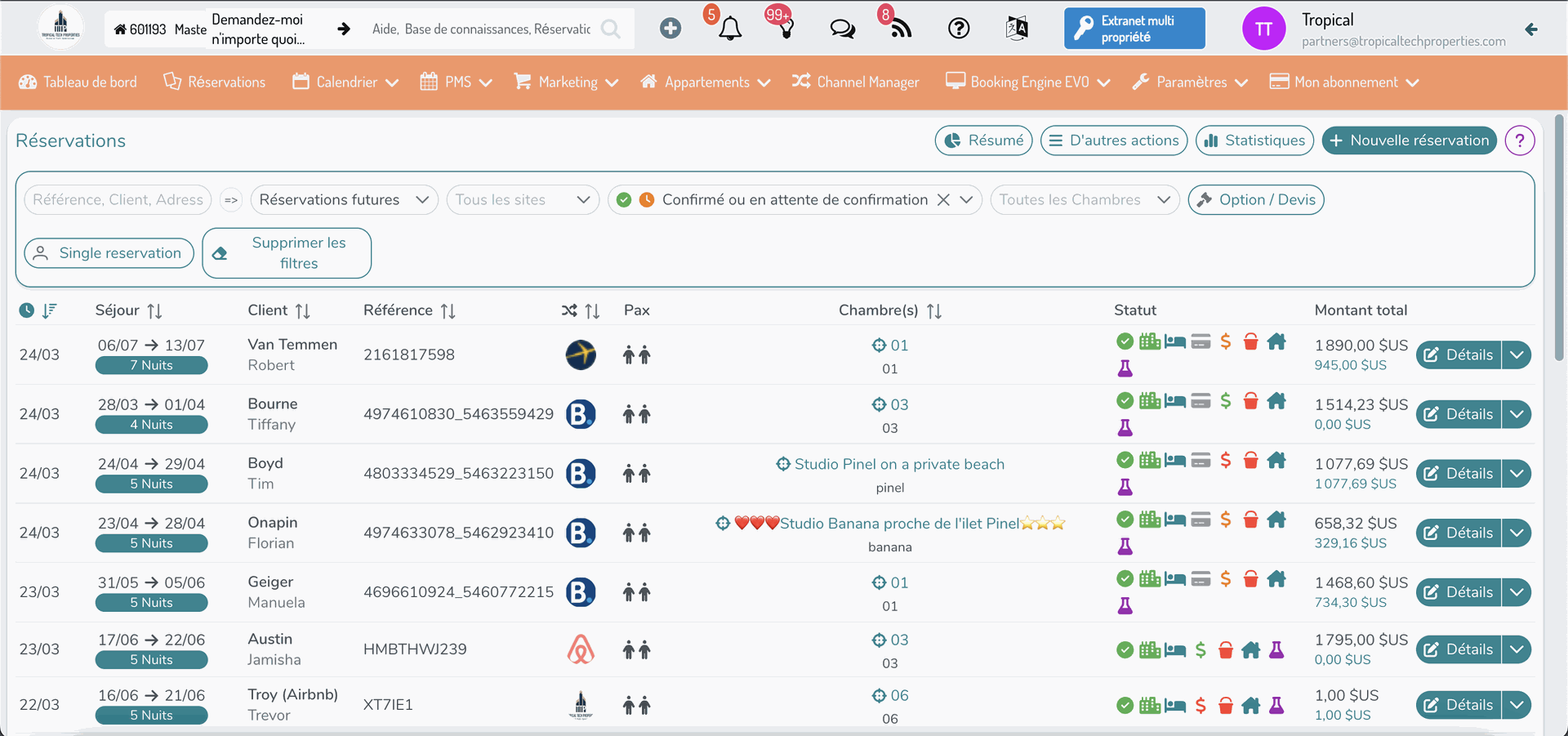Click Studio Pinel on a private beach link
Viewport: 1568px width, 736px height.
(x=898, y=464)
